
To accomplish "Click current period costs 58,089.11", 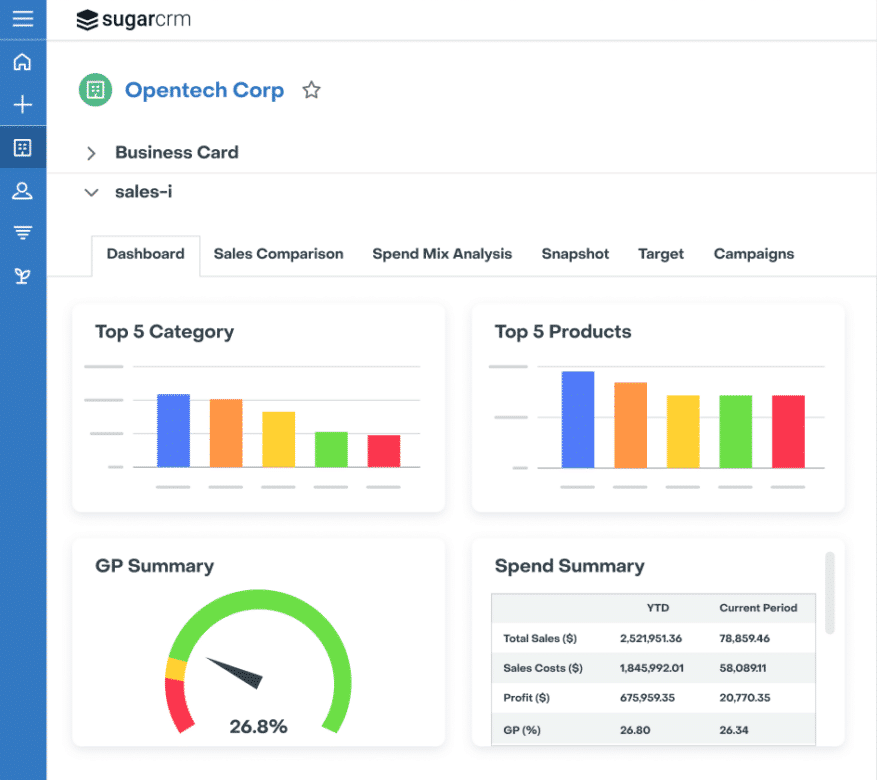I will 743,668.
